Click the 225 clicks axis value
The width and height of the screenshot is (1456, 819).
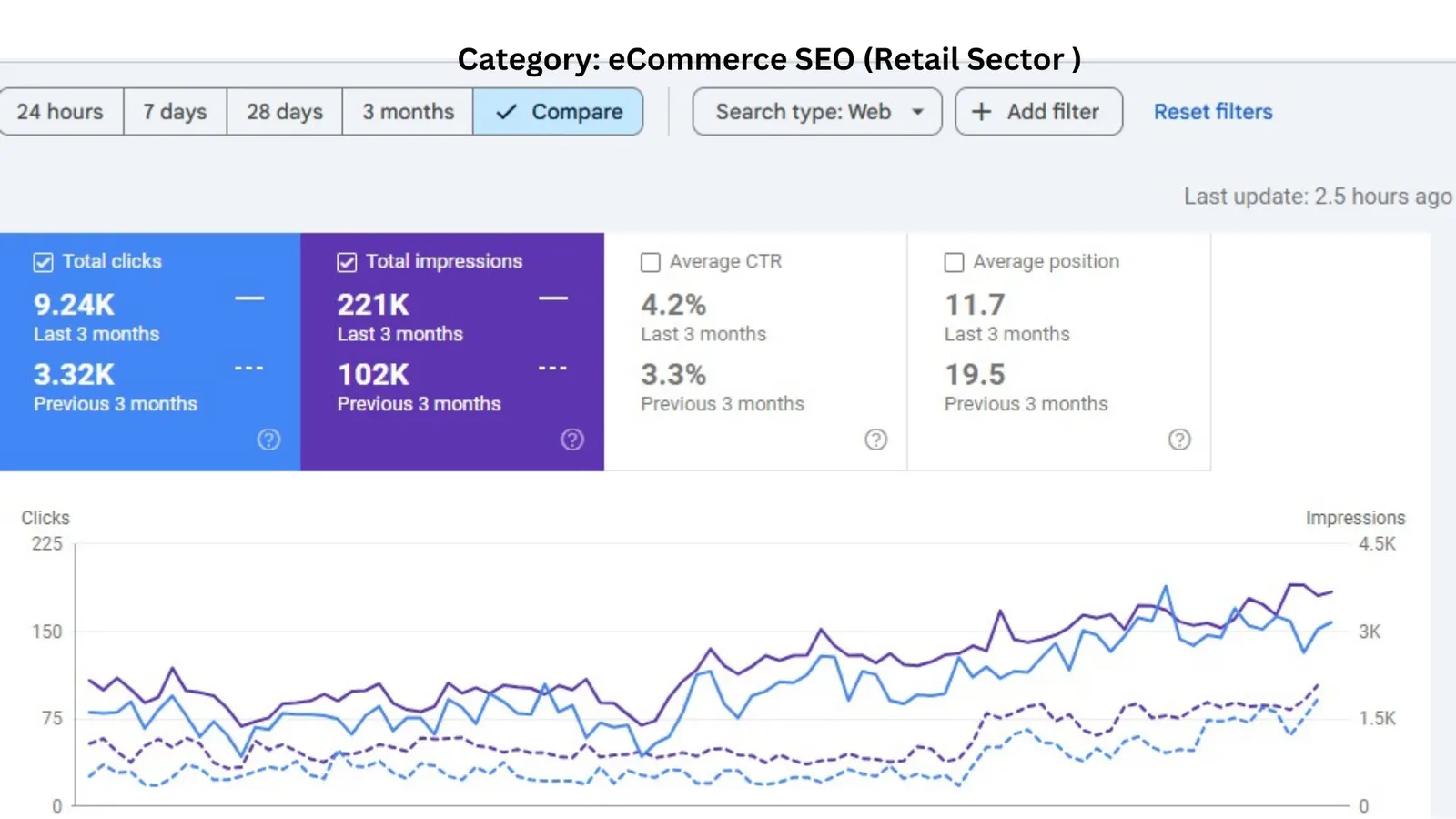pos(47,544)
